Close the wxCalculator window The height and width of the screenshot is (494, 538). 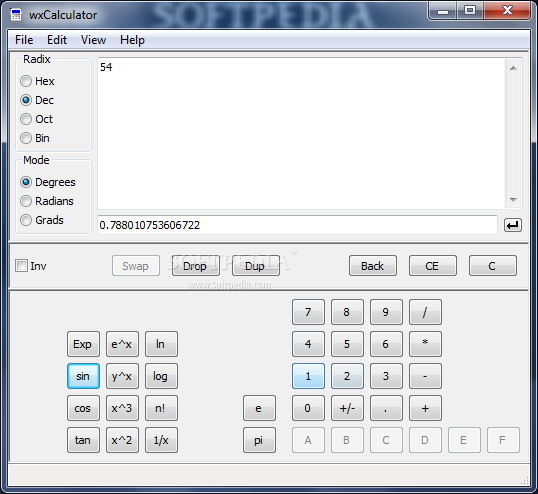click(x=507, y=11)
